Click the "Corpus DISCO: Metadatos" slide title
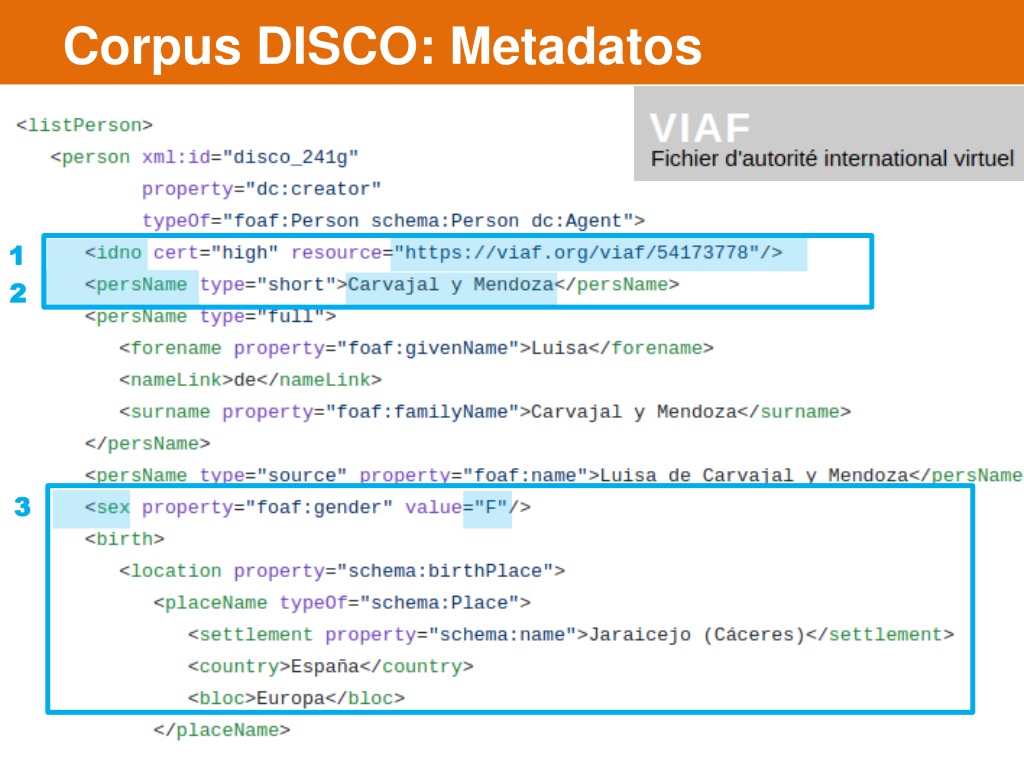Viewport: 1024px width, 768px height. [x=382, y=46]
